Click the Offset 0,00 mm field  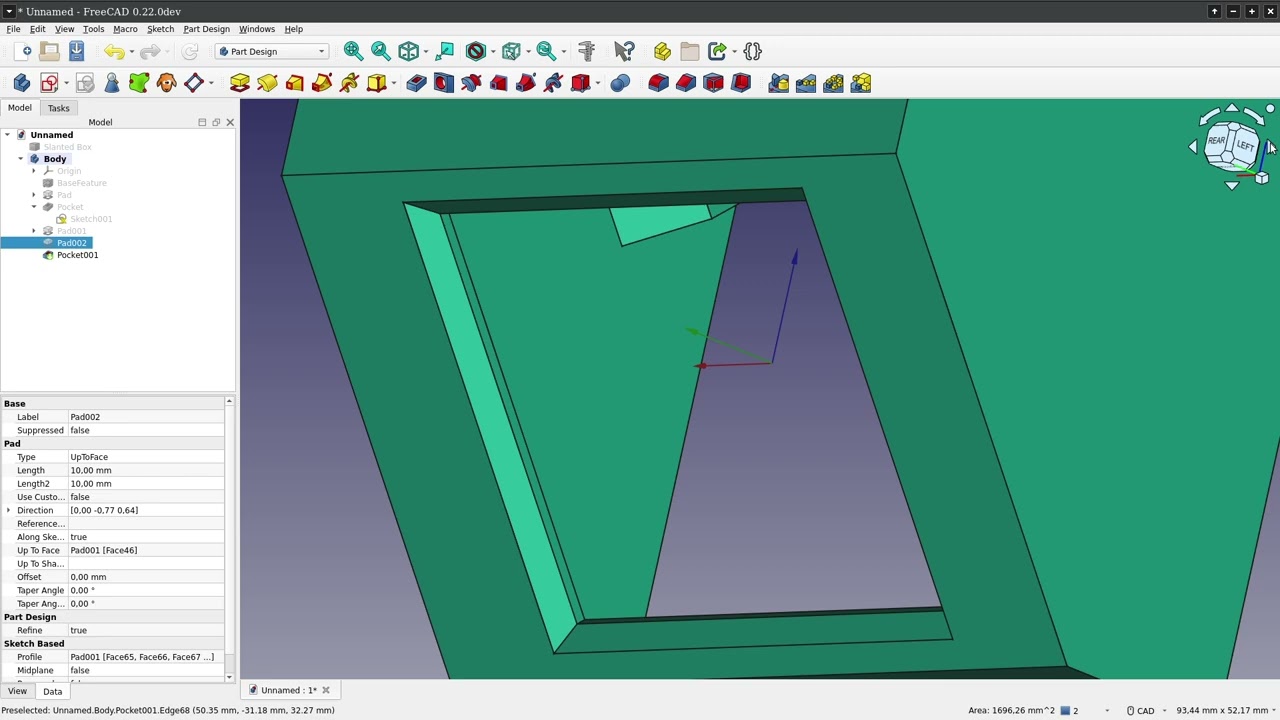(146, 577)
